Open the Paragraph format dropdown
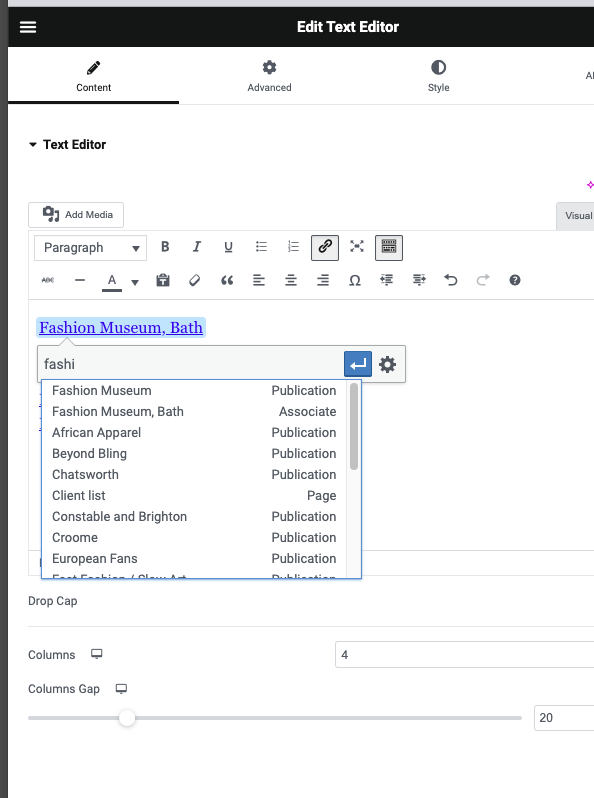This screenshot has width=594, height=798. [91, 248]
